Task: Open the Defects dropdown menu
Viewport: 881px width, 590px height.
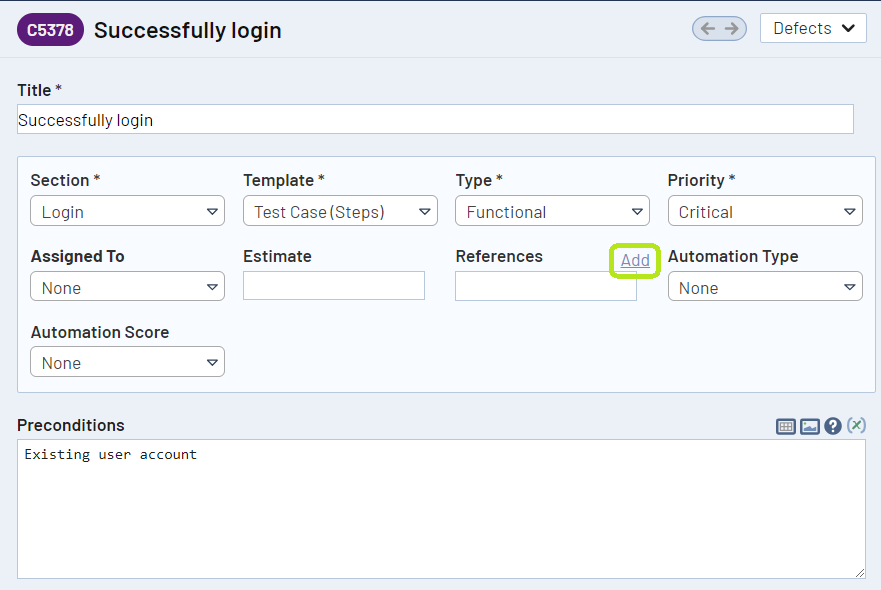Action: (813, 29)
